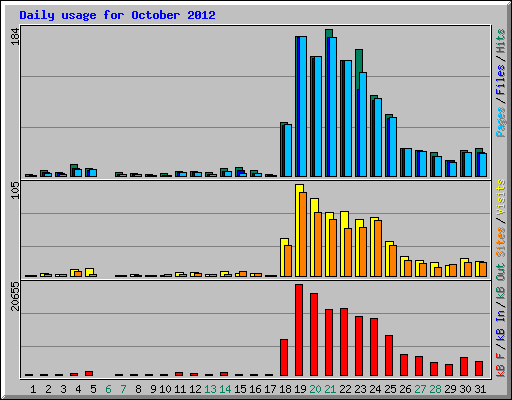Click green weekend day 21 label
This screenshot has height=400, width=512.
coord(330,389)
